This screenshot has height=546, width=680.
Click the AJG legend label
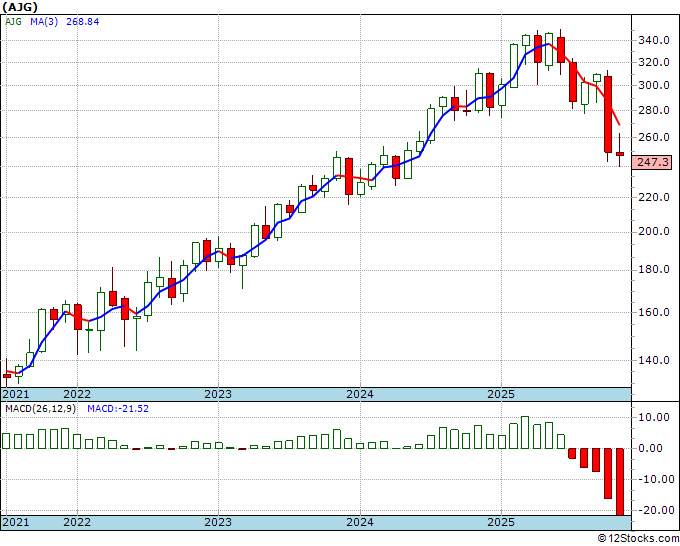tap(13, 22)
